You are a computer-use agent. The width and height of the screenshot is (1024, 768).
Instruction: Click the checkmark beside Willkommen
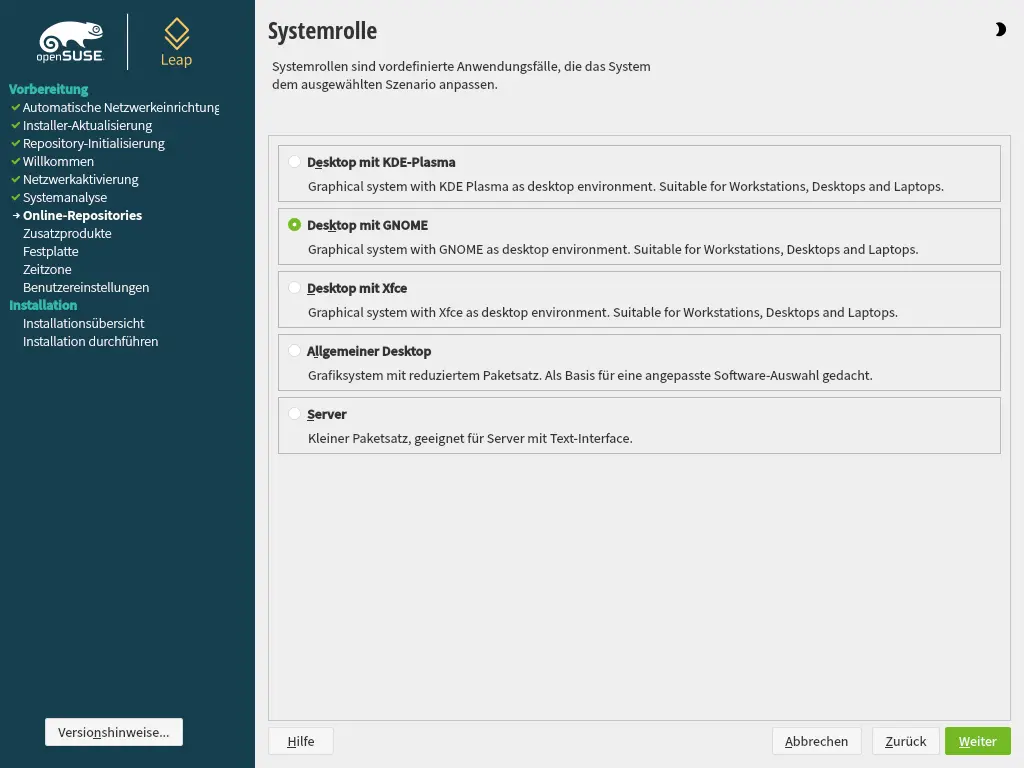[15, 161]
